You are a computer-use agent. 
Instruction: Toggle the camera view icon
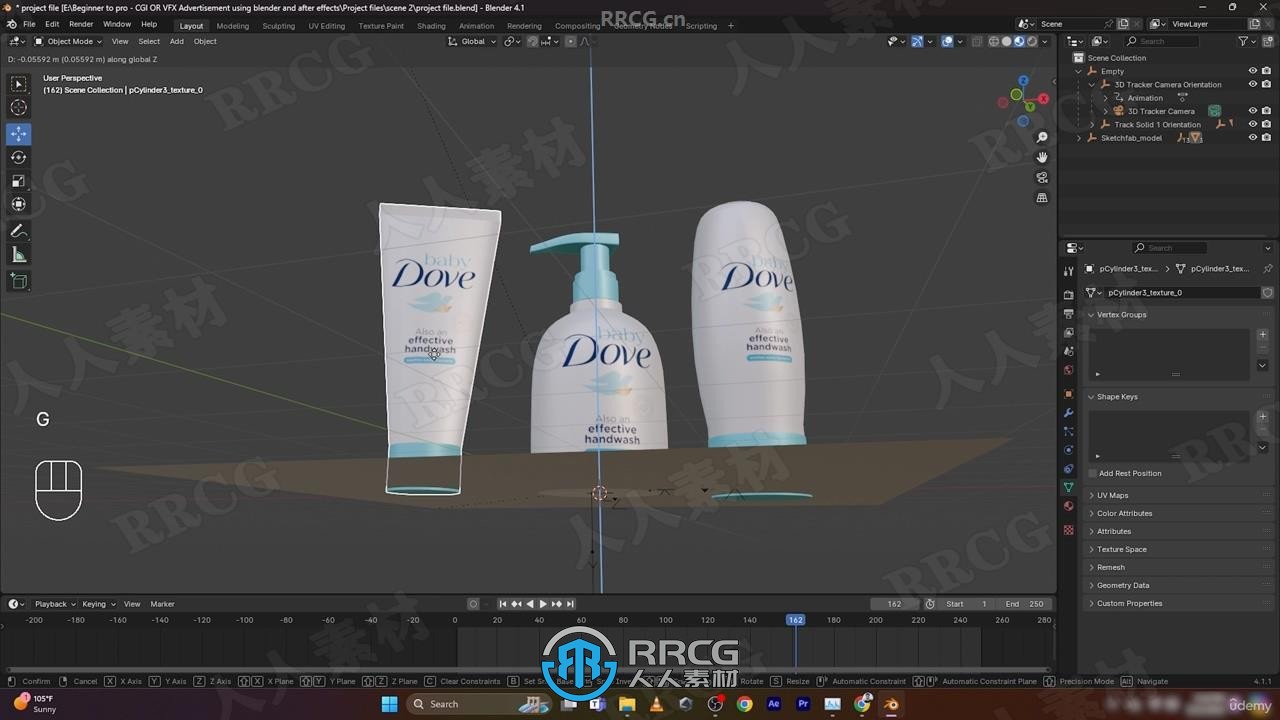(1042, 178)
